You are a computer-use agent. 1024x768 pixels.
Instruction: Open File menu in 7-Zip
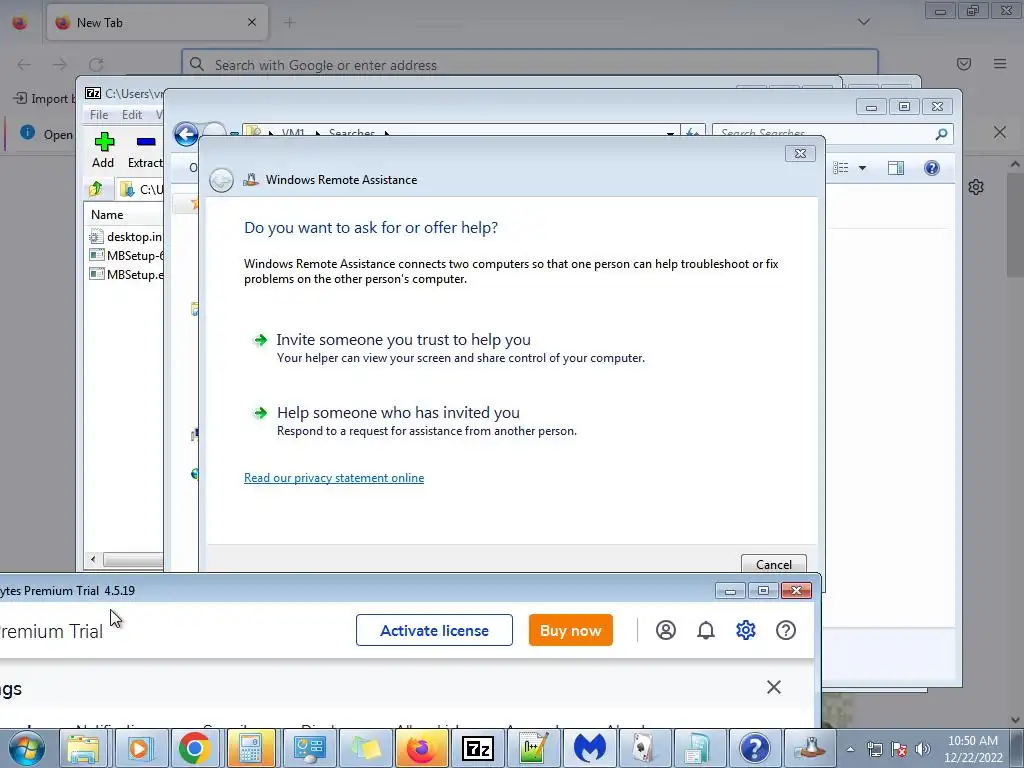99,115
